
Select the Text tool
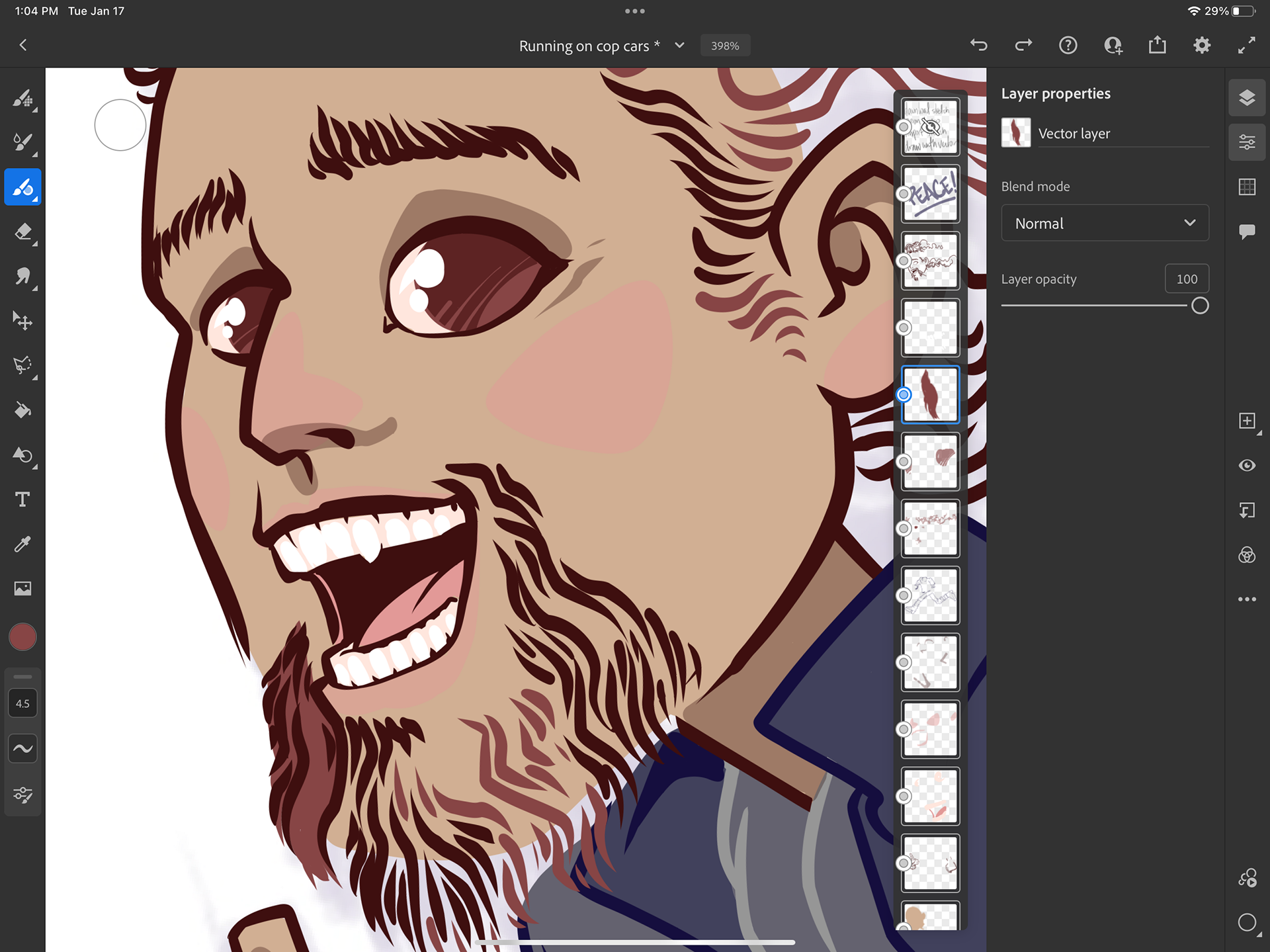23,499
